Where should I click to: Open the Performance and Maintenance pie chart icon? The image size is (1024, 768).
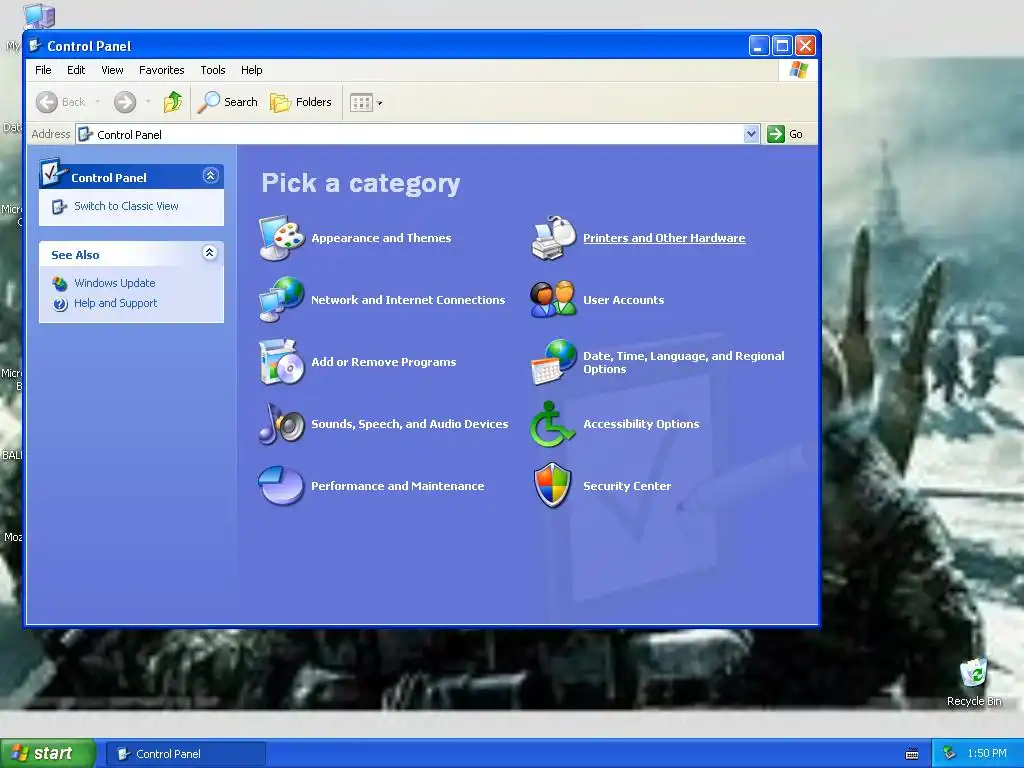[281, 485]
